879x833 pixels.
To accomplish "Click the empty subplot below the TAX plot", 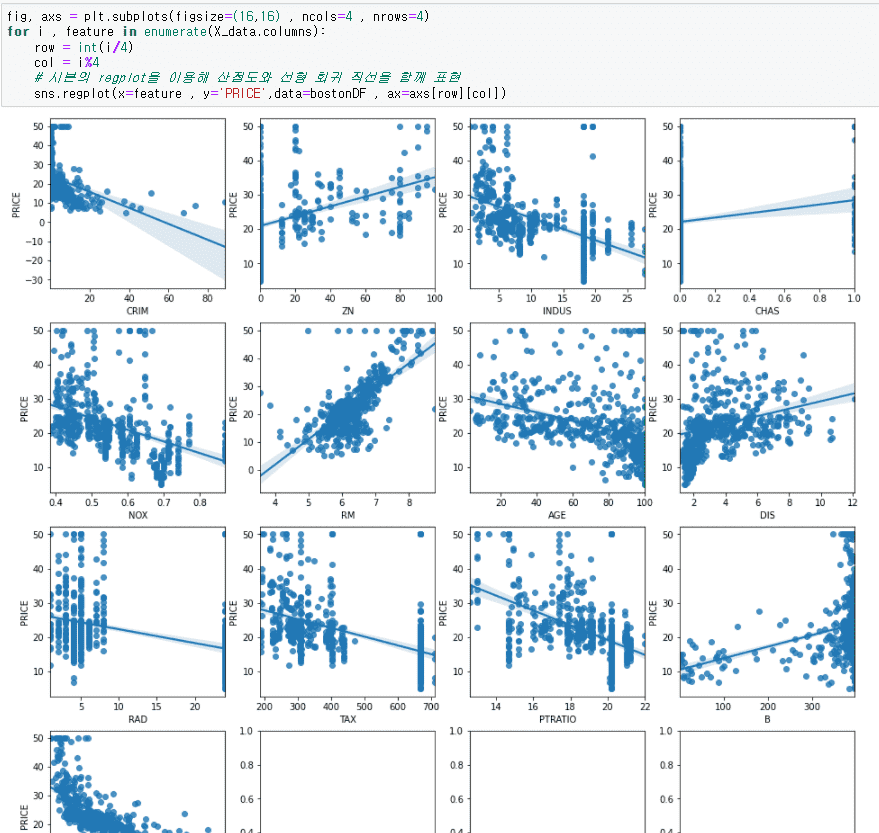I will (348, 782).
